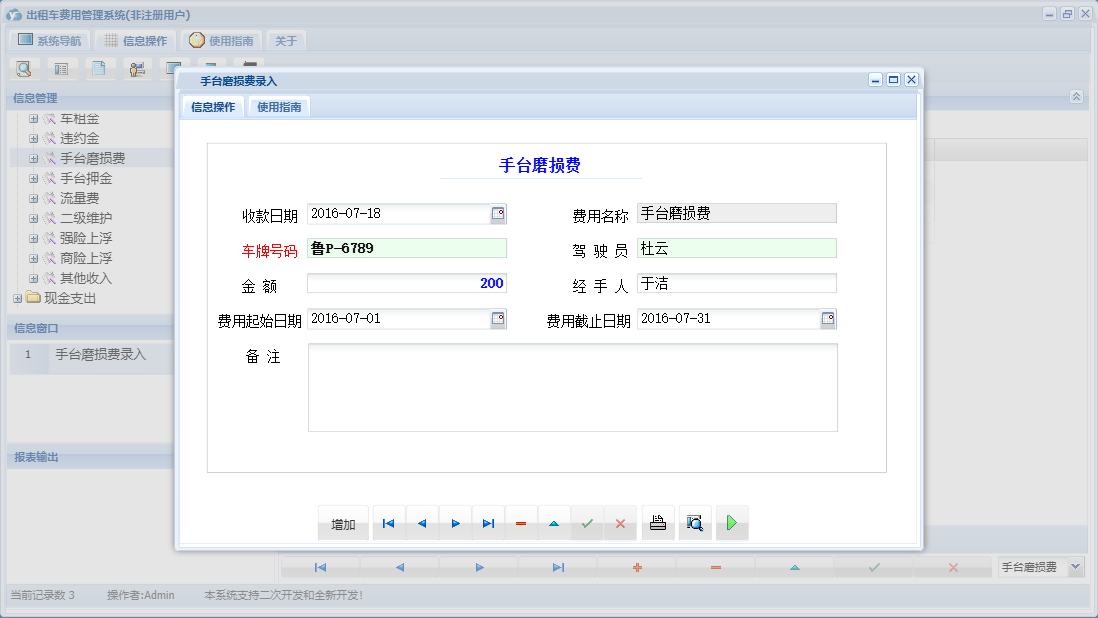Click the 增加 button to add a record
Viewport: 1098px width, 618px height.
click(x=342, y=522)
